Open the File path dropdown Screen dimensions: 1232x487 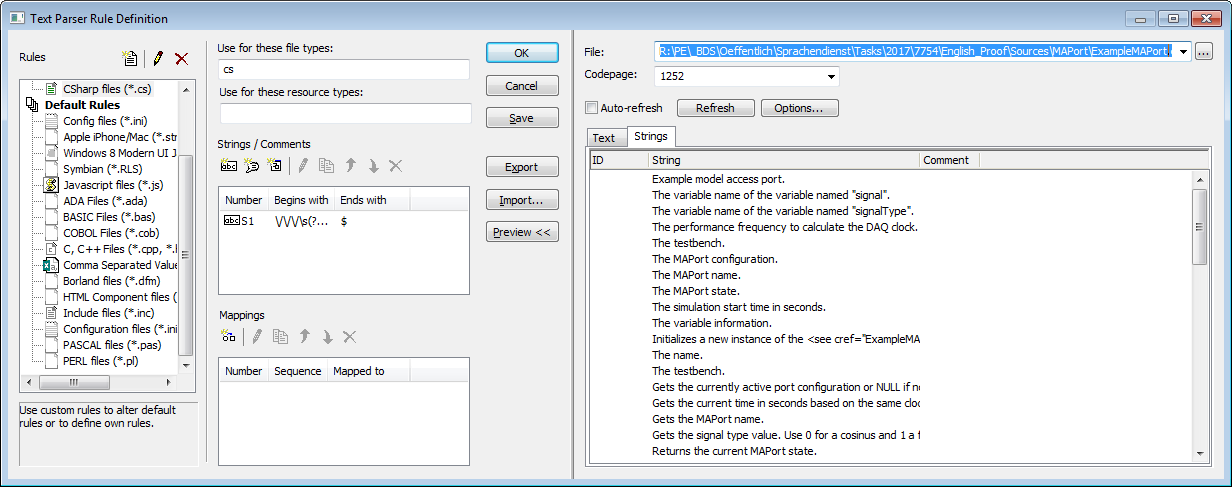pyautogui.click(x=1183, y=52)
